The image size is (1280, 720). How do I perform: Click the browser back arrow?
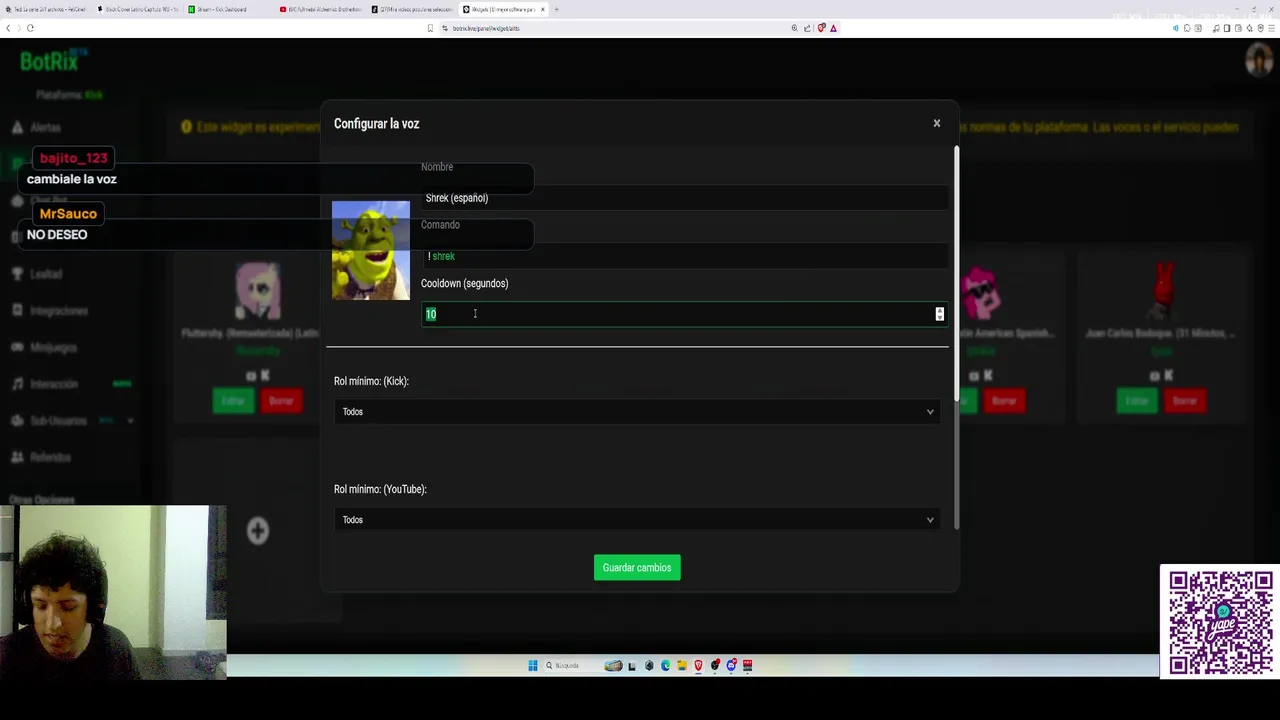pos(9,28)
